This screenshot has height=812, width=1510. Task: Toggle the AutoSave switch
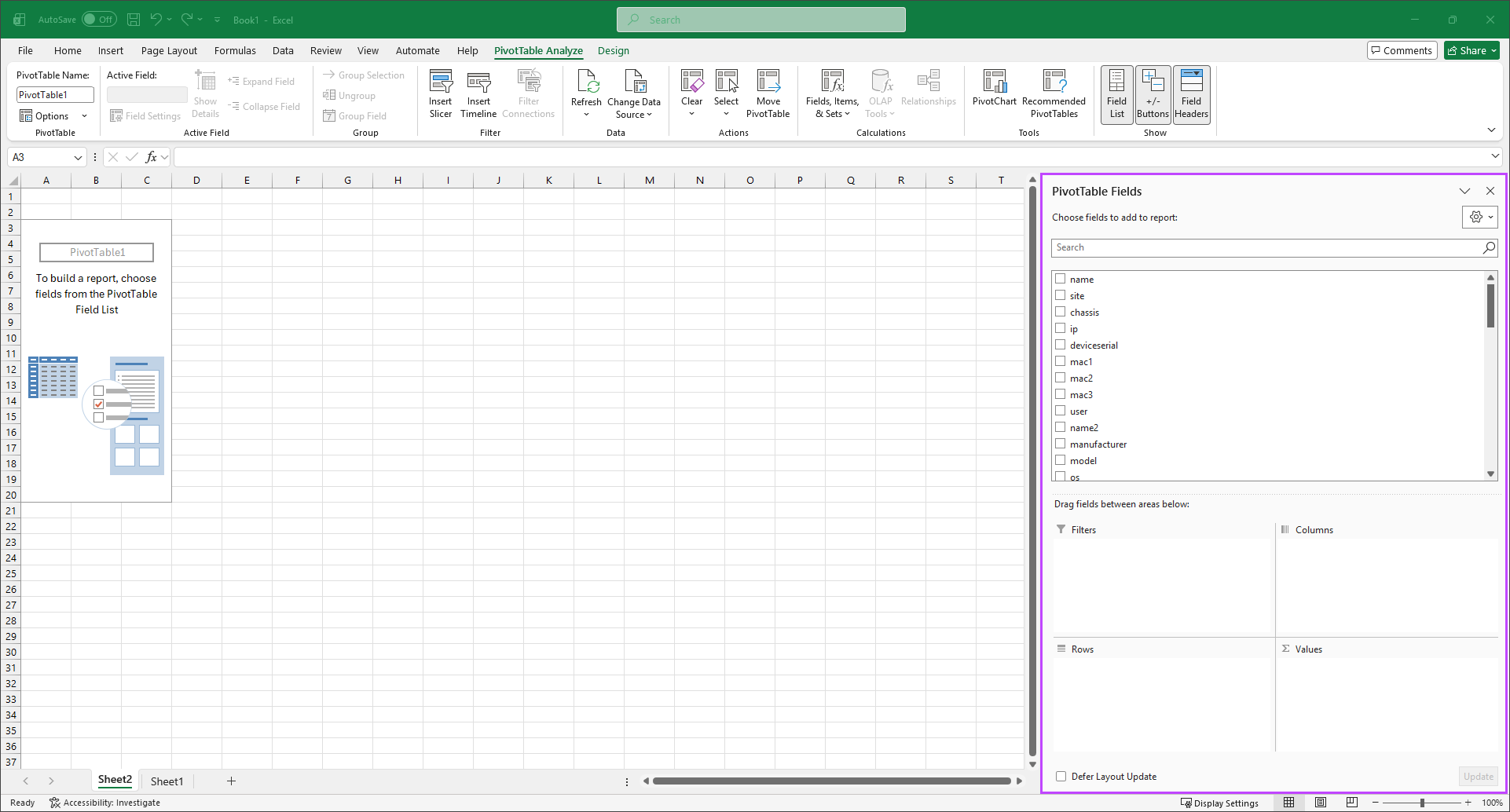point(99,20)
